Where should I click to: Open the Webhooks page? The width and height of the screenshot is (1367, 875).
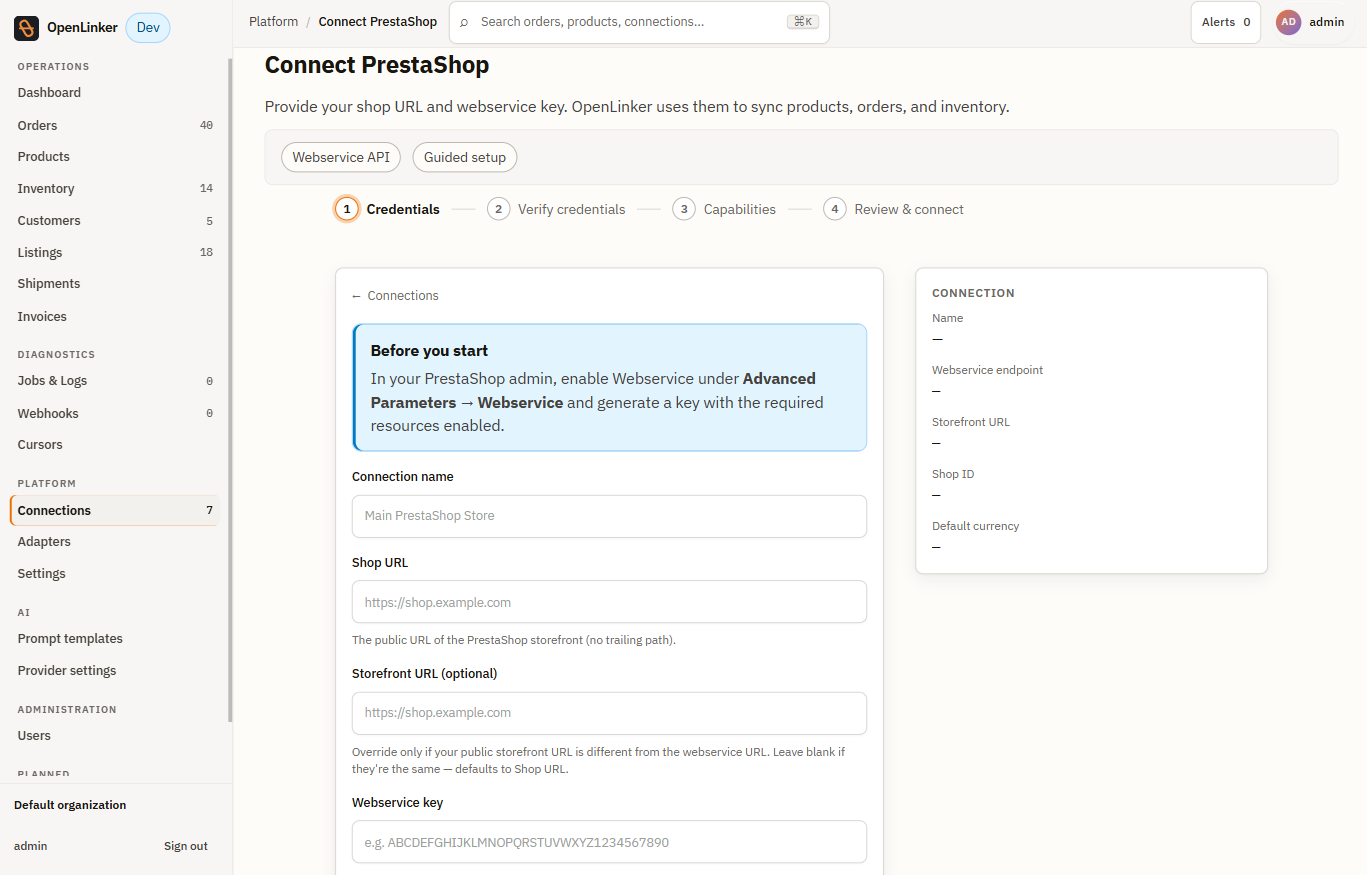tap(114, 414)
